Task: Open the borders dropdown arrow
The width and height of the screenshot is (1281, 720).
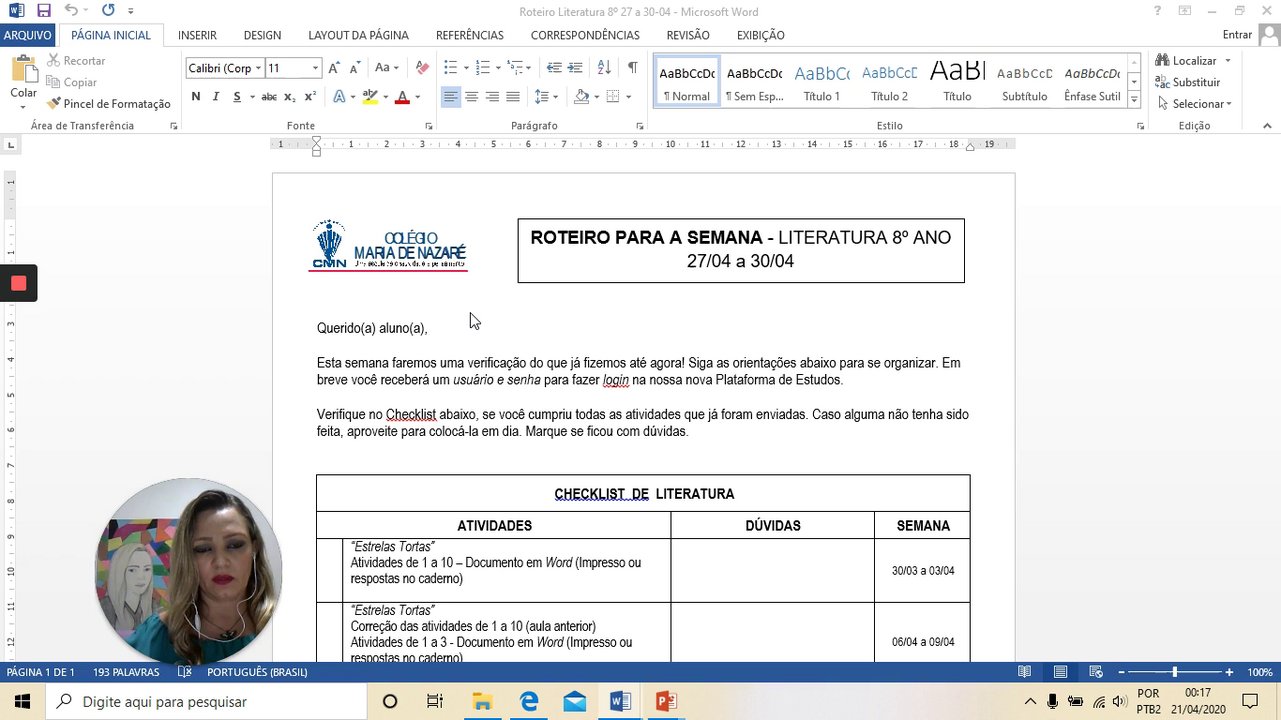Action: tap(628, 97)
